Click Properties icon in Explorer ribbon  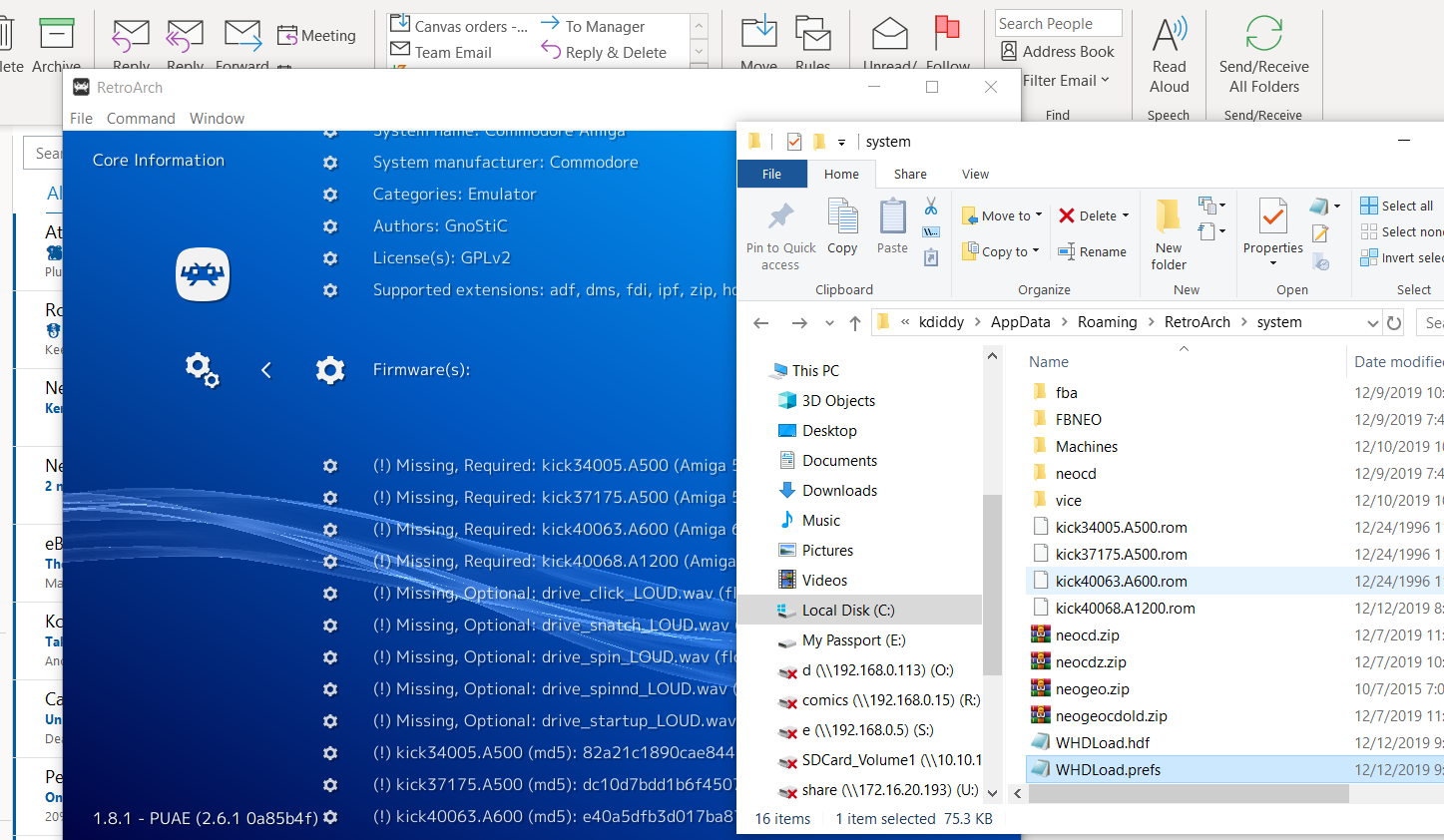[1273, 216]
